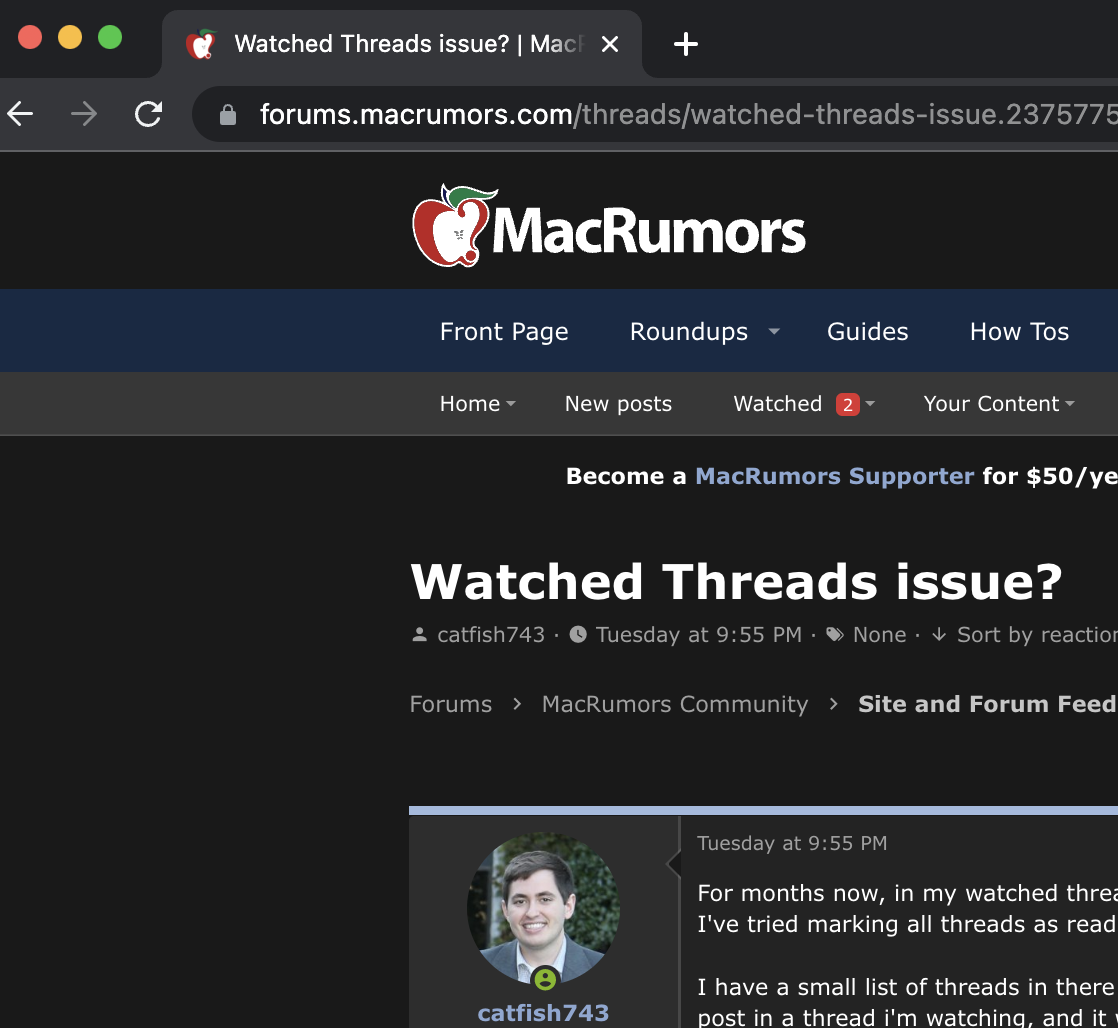Open How Tos section
This screenshot has width=1118, height=1028.
click(x=1020, y=331)
